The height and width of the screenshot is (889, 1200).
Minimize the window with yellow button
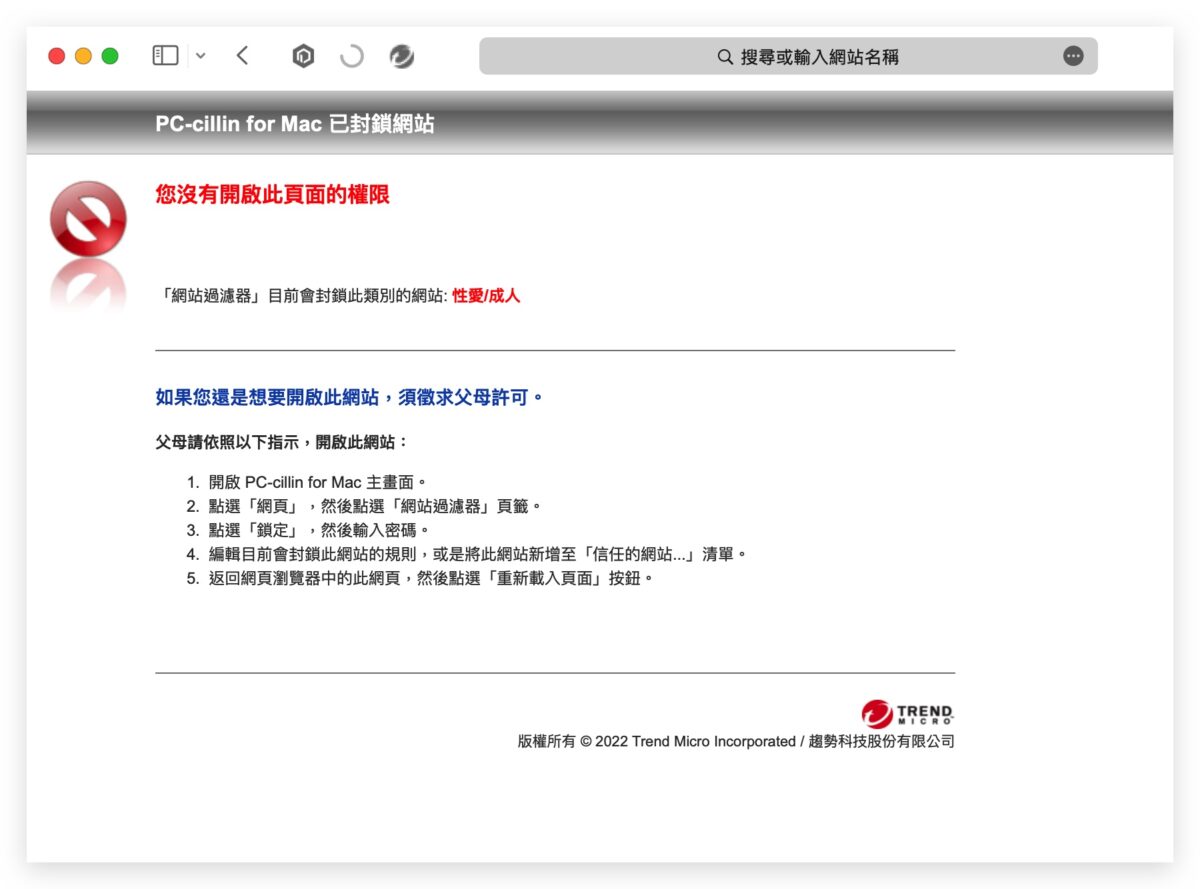tap(83, 56)
